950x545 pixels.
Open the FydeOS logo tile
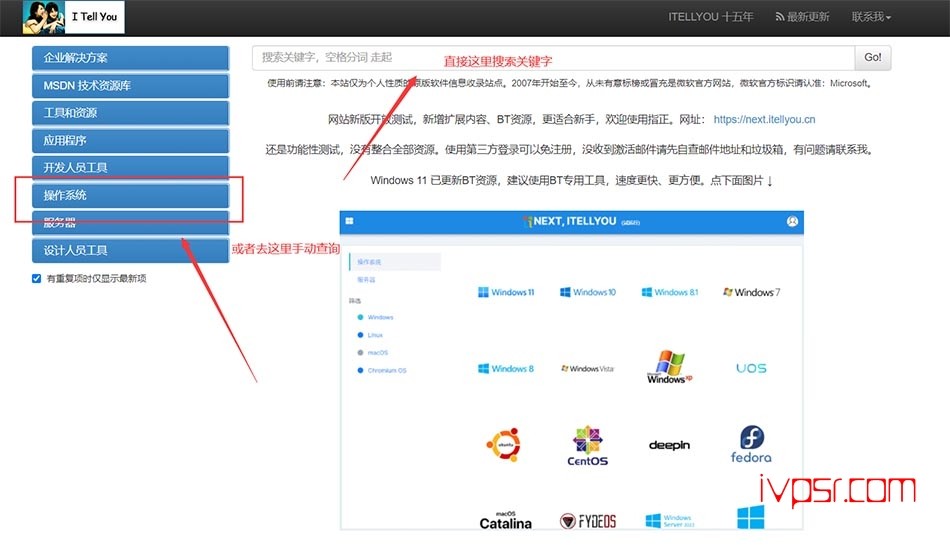click(588, 521)
